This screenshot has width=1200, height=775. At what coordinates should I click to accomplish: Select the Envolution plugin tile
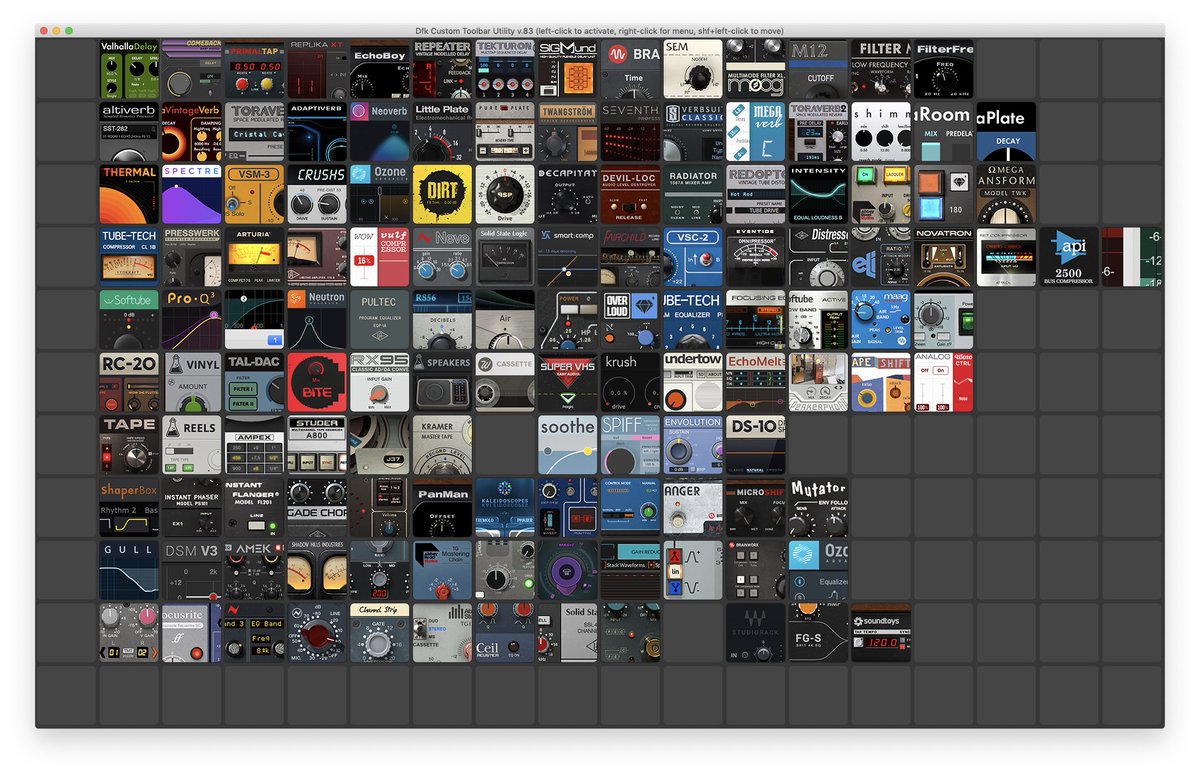click(x=693, y=445)
